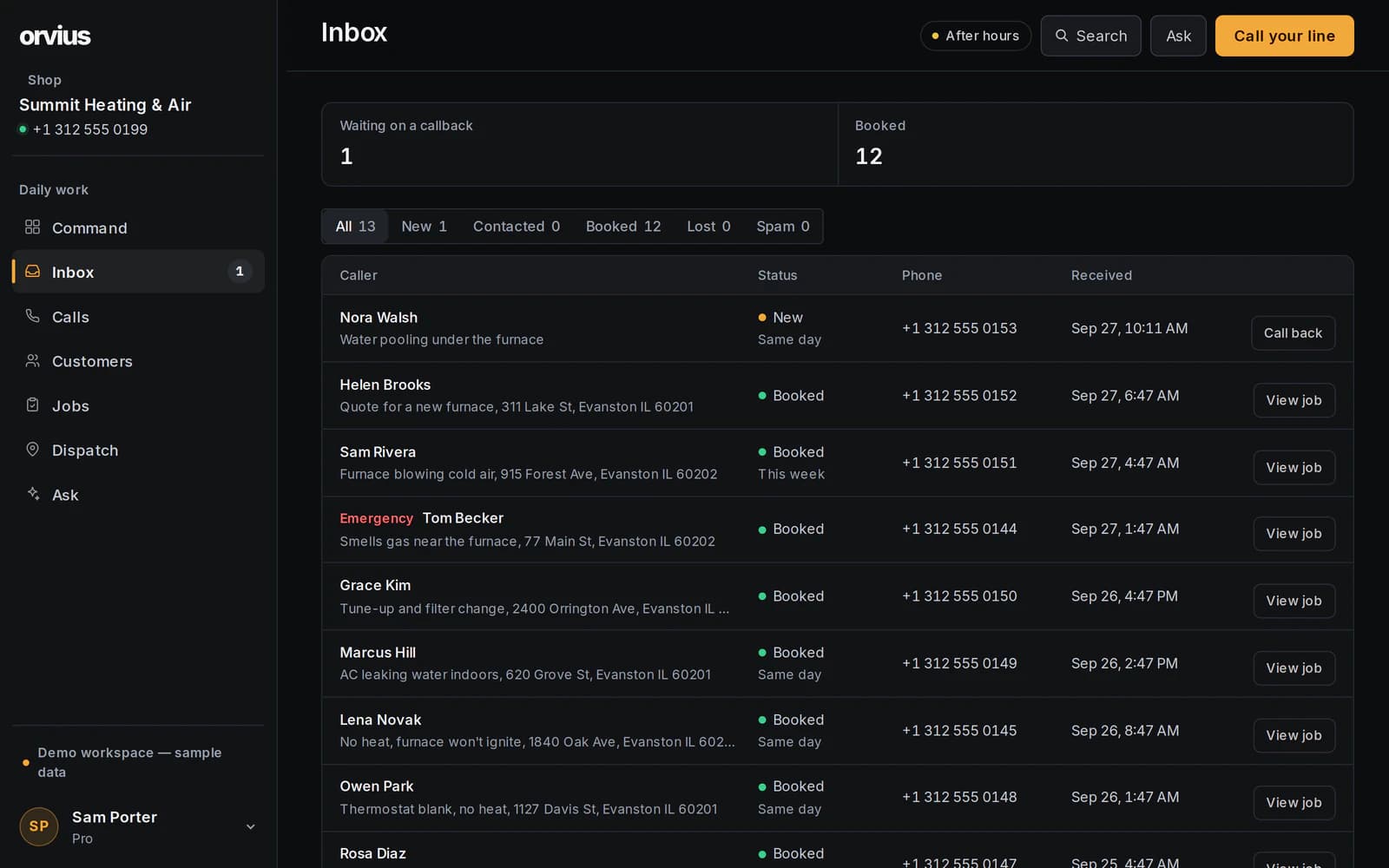Click Water pooling under the furnace note
1389x868 pixels.
pos(441,339)
